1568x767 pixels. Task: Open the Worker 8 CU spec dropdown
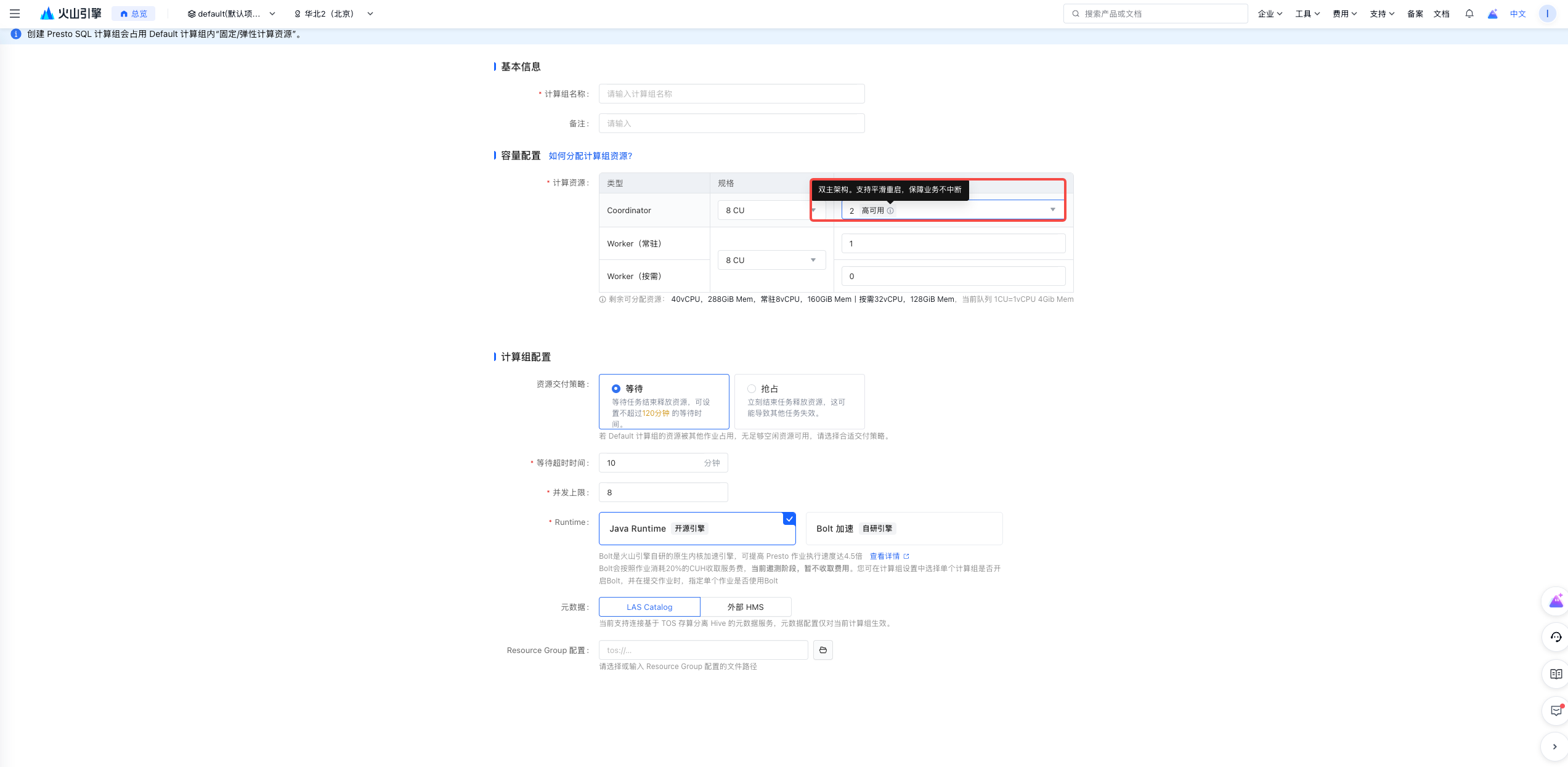pyautogui.click(x=771, y=260)
